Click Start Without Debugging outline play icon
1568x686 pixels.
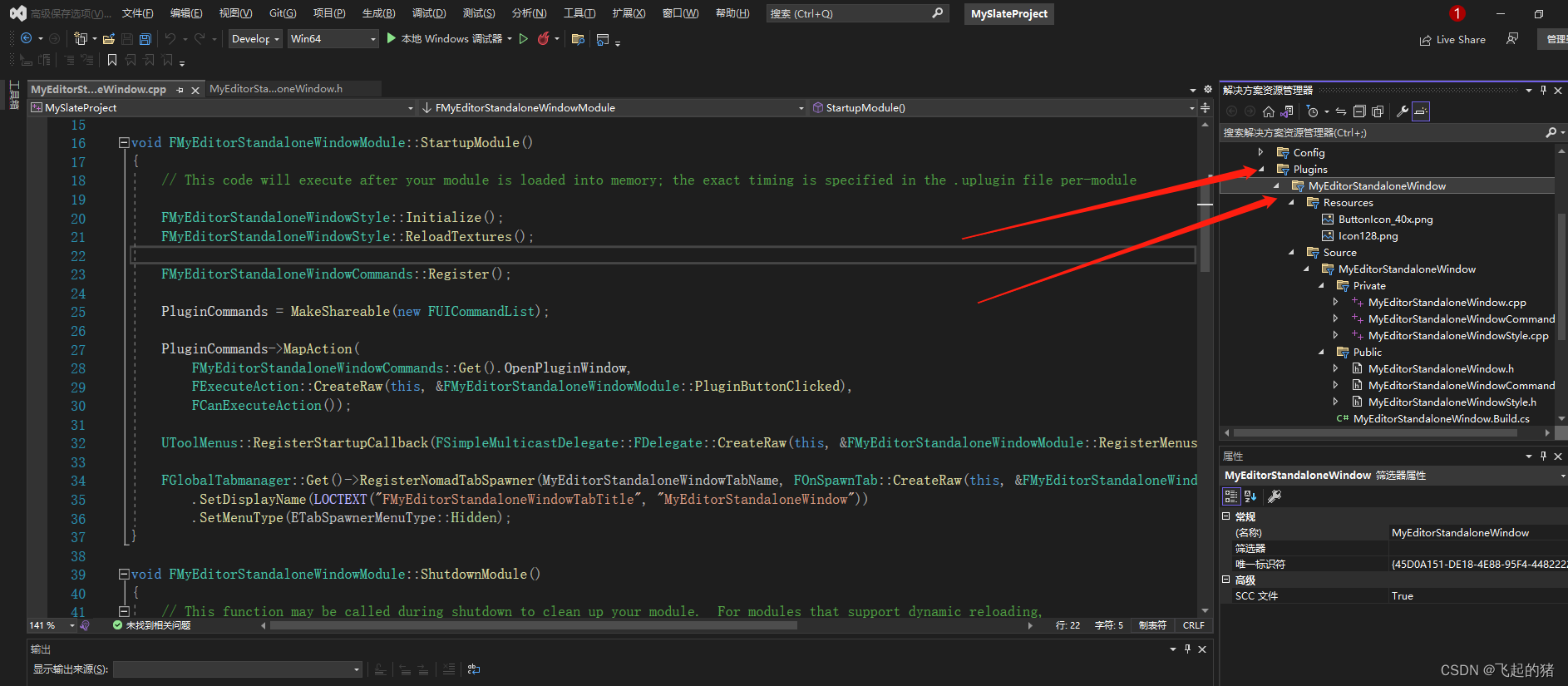pyautogui.click(x=523, y=38)
